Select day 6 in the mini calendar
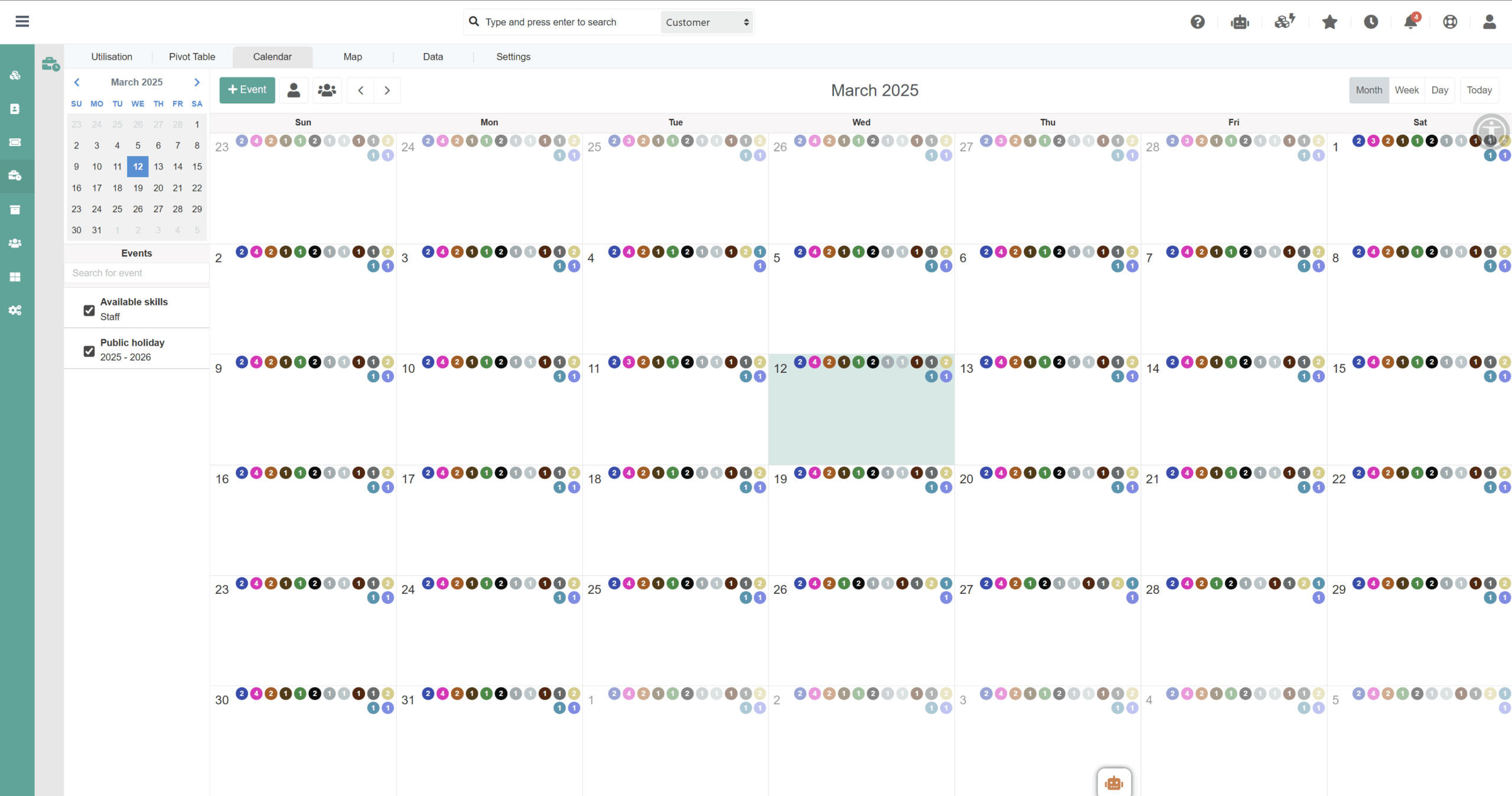Viewport: 1512px width, 796px height. tap(158, 145)
